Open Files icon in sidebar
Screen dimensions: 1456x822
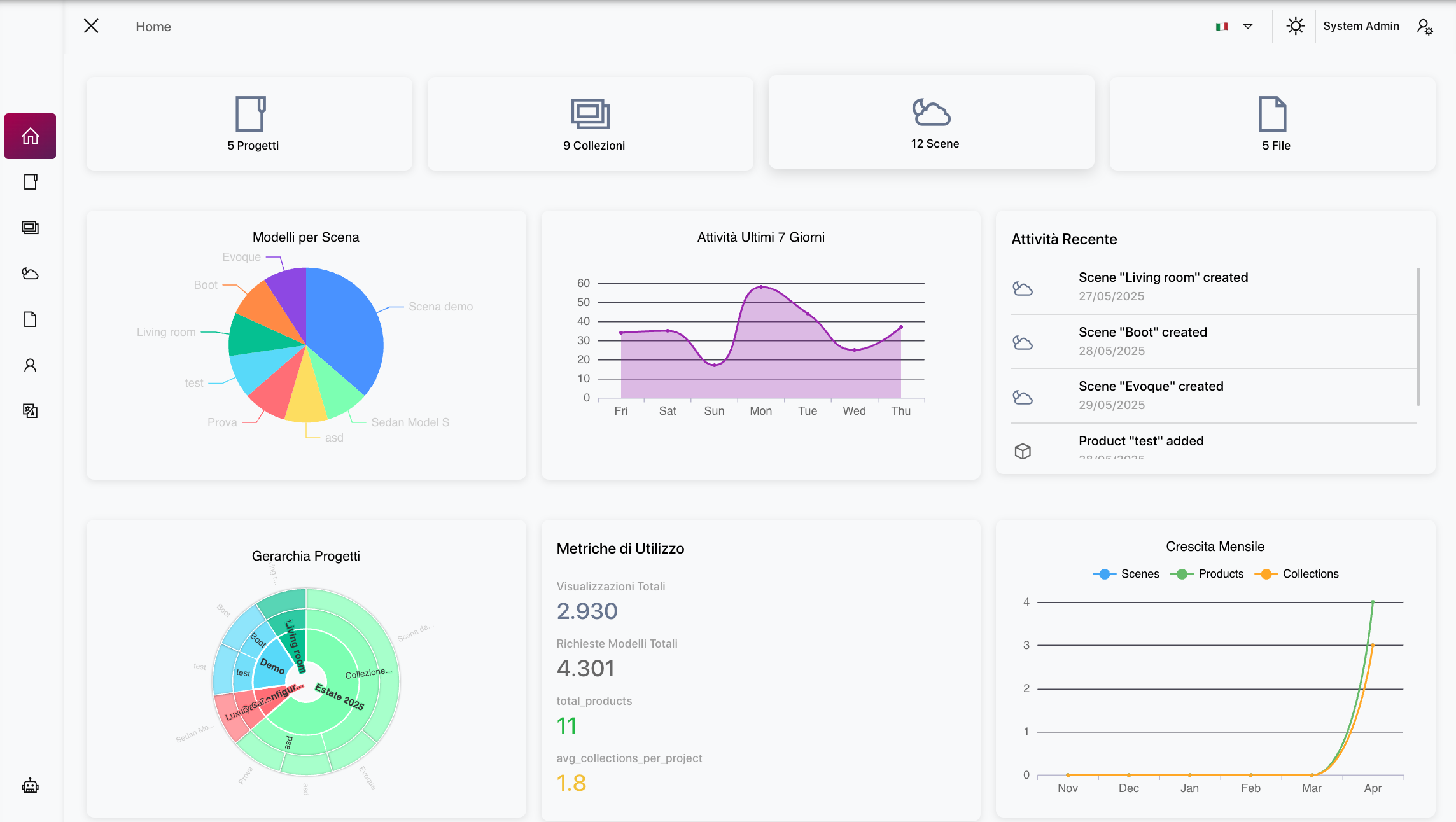(x=30, y=319)
